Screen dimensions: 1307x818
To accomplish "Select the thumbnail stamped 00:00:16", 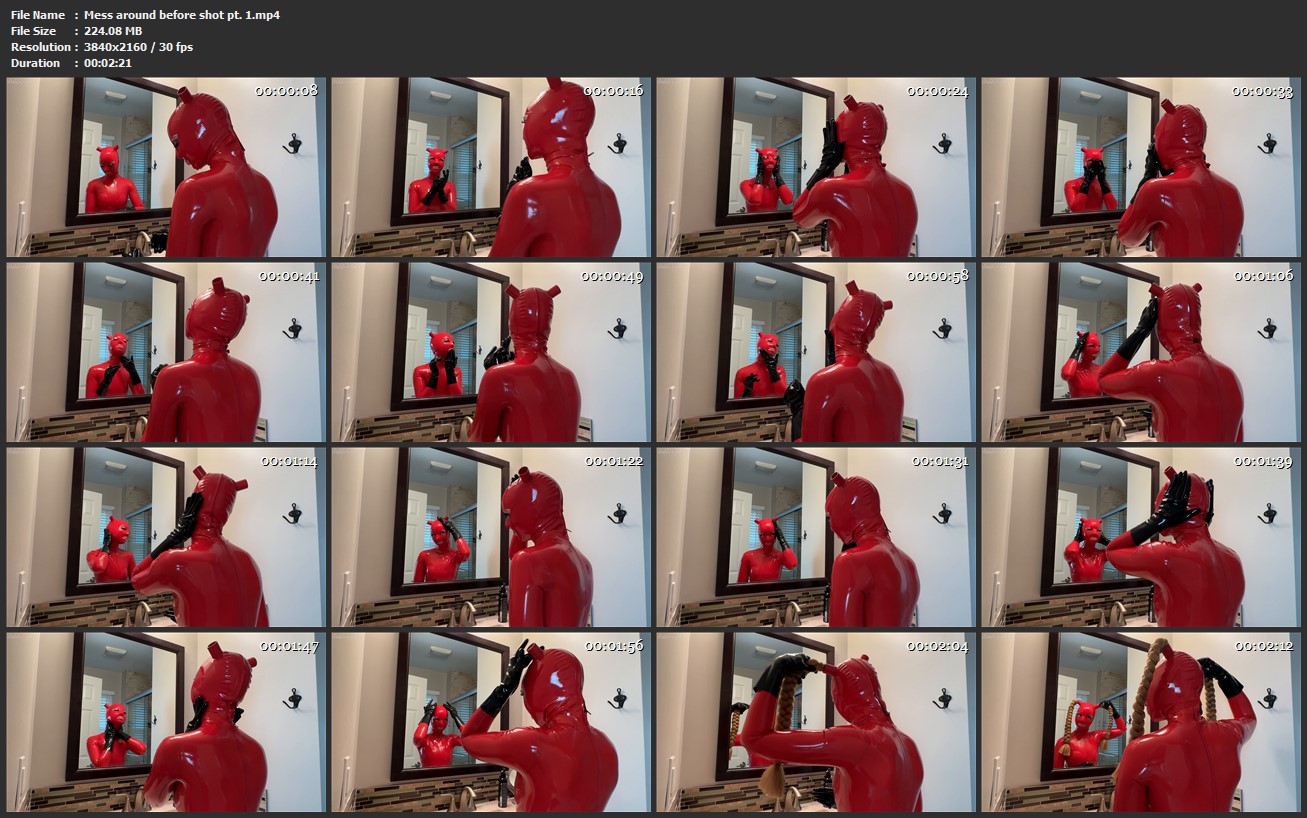I will (x=491, y=167).
